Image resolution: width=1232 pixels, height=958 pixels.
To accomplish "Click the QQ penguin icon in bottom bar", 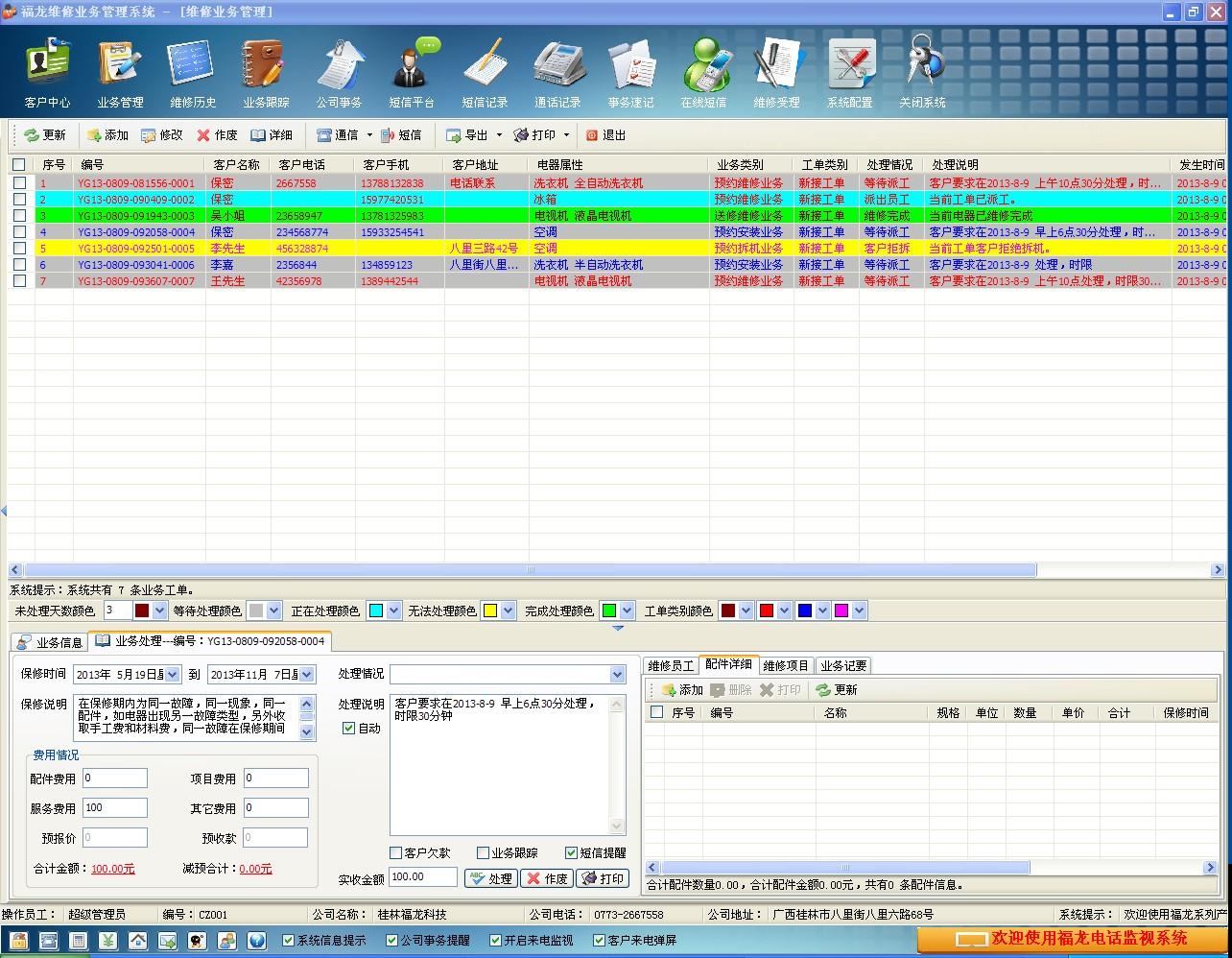I will (x=197, y=941).
